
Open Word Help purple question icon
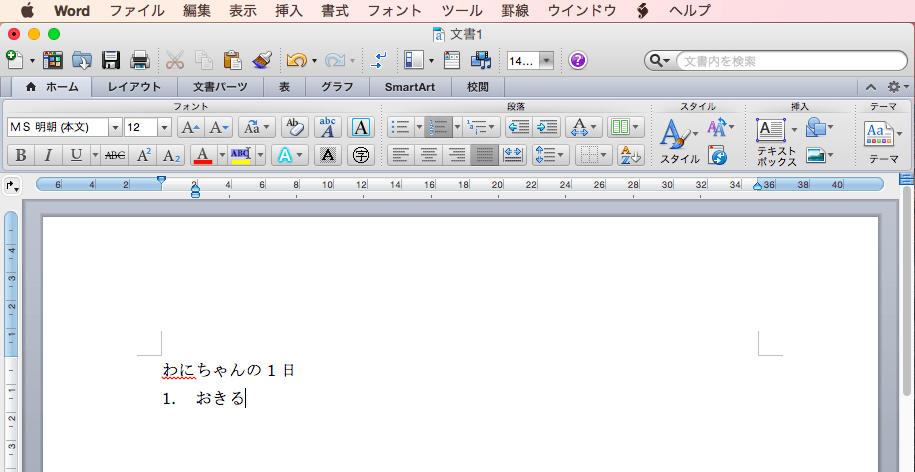578,60
